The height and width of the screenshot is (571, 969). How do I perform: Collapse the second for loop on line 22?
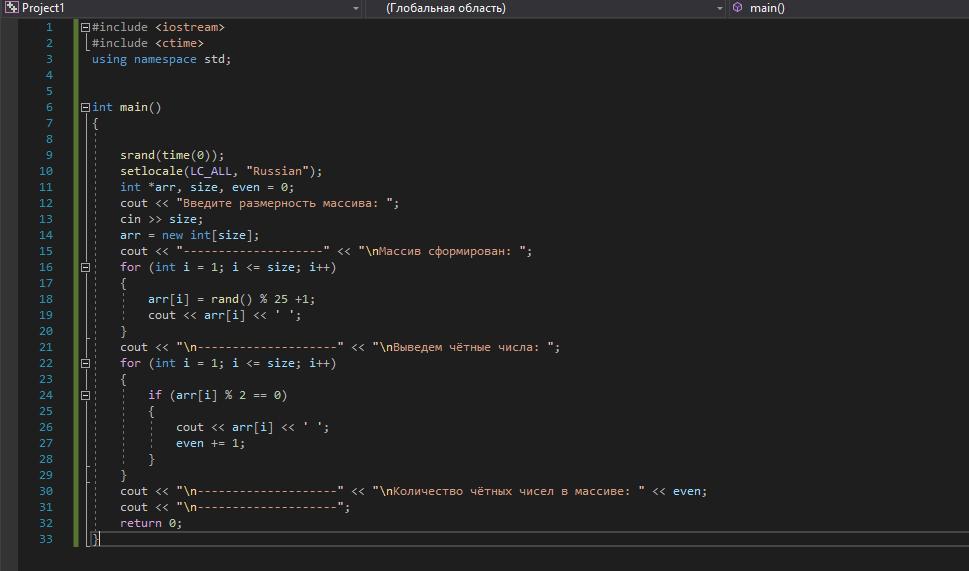pos(85,363)
